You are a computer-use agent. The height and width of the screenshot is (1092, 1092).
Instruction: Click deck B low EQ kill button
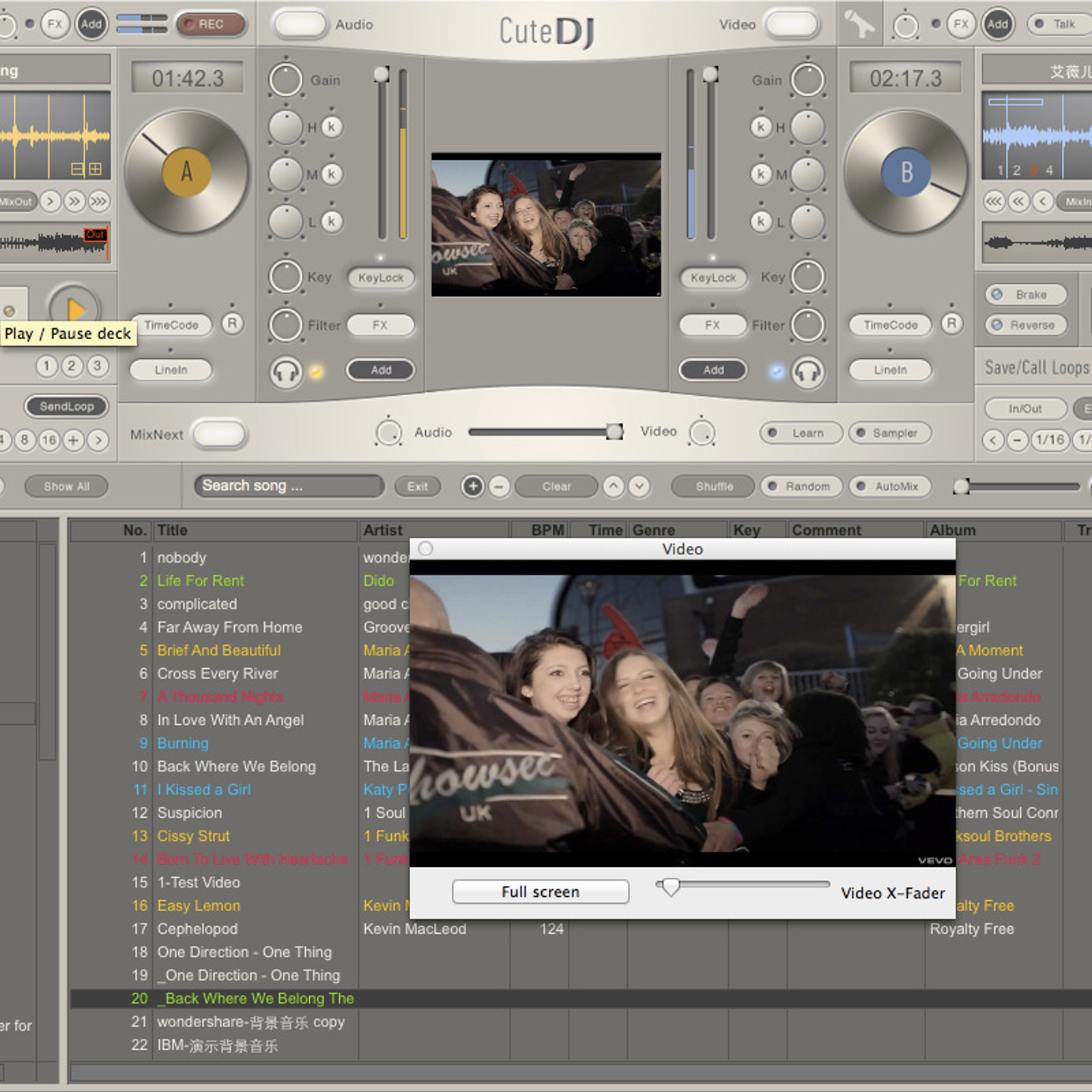760,221
